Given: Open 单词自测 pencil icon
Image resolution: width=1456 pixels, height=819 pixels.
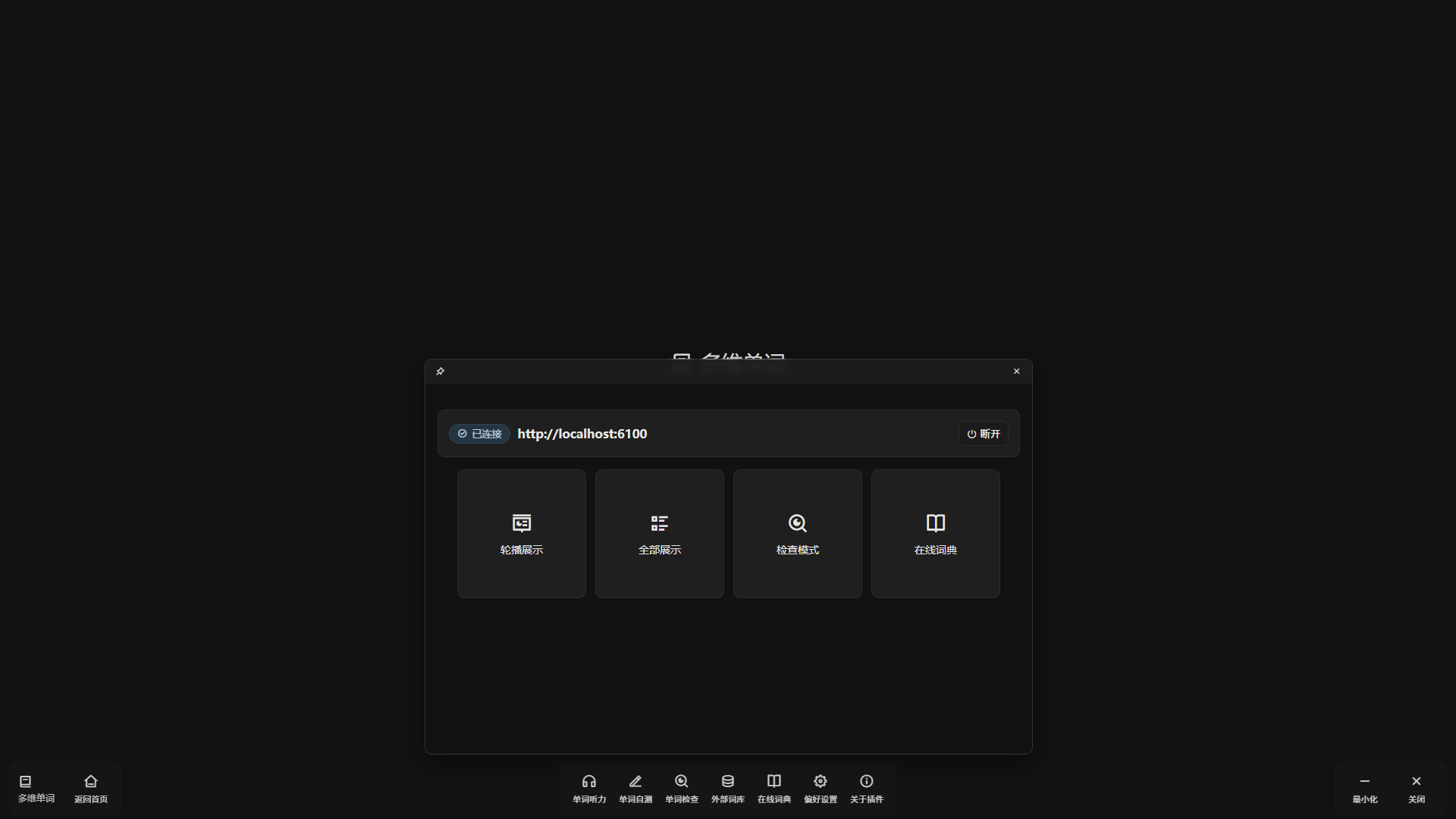Looking at the screenshot, I should [x=635, y=788].
